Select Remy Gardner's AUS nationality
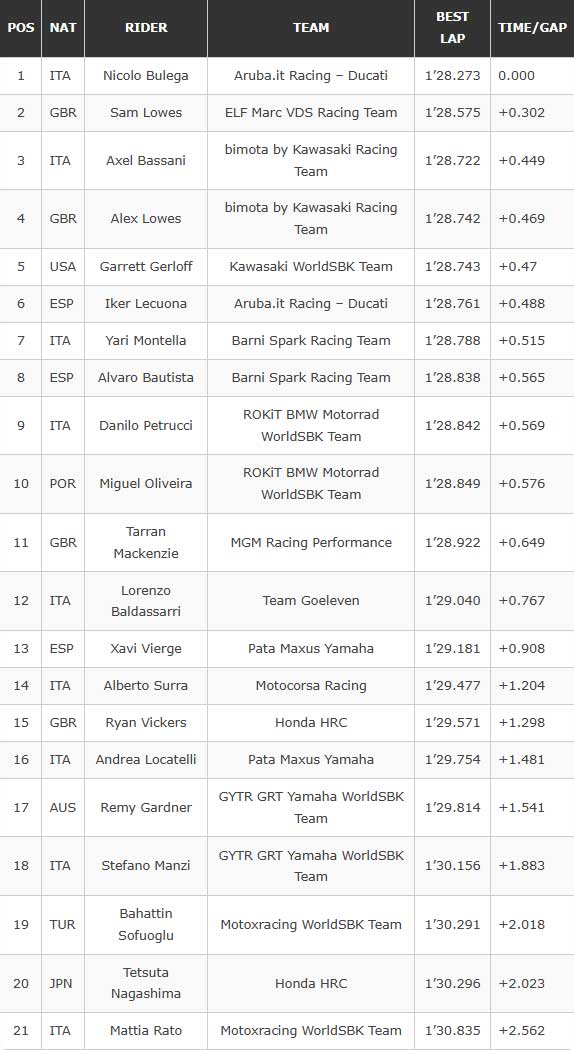The width and height of the screenshot is (574, 1050). click(x=62, y=808)
